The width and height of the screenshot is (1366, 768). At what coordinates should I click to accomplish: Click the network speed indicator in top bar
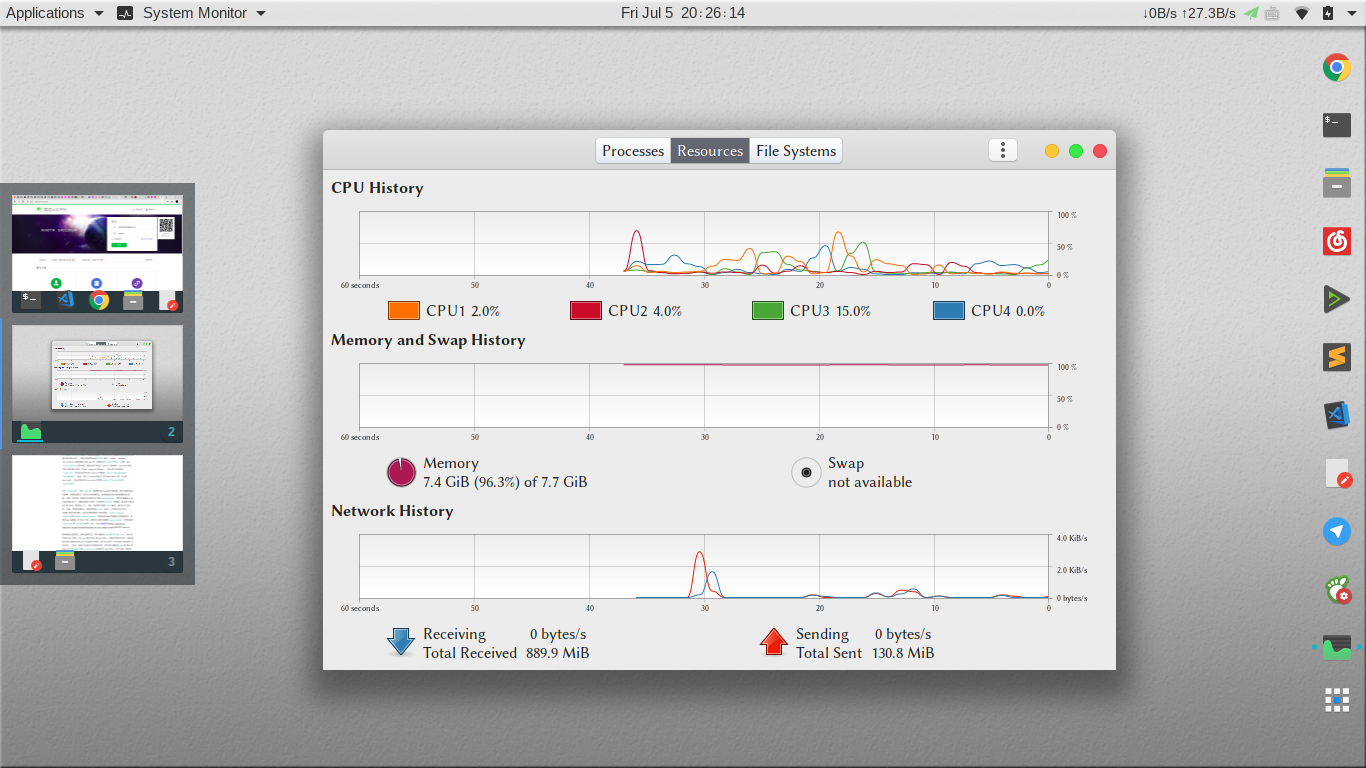pos(1189,13)
